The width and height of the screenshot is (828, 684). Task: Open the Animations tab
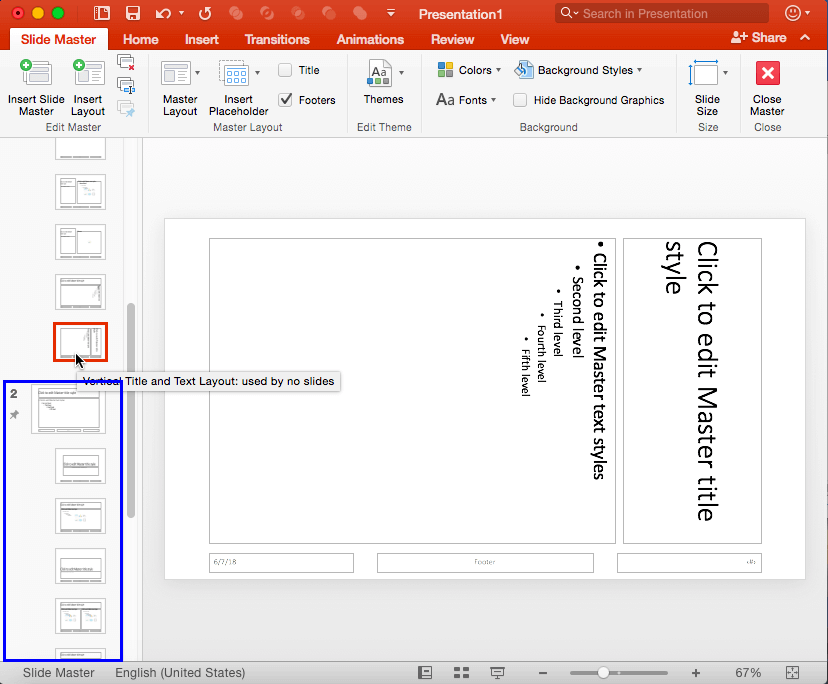tap(370, 39)
